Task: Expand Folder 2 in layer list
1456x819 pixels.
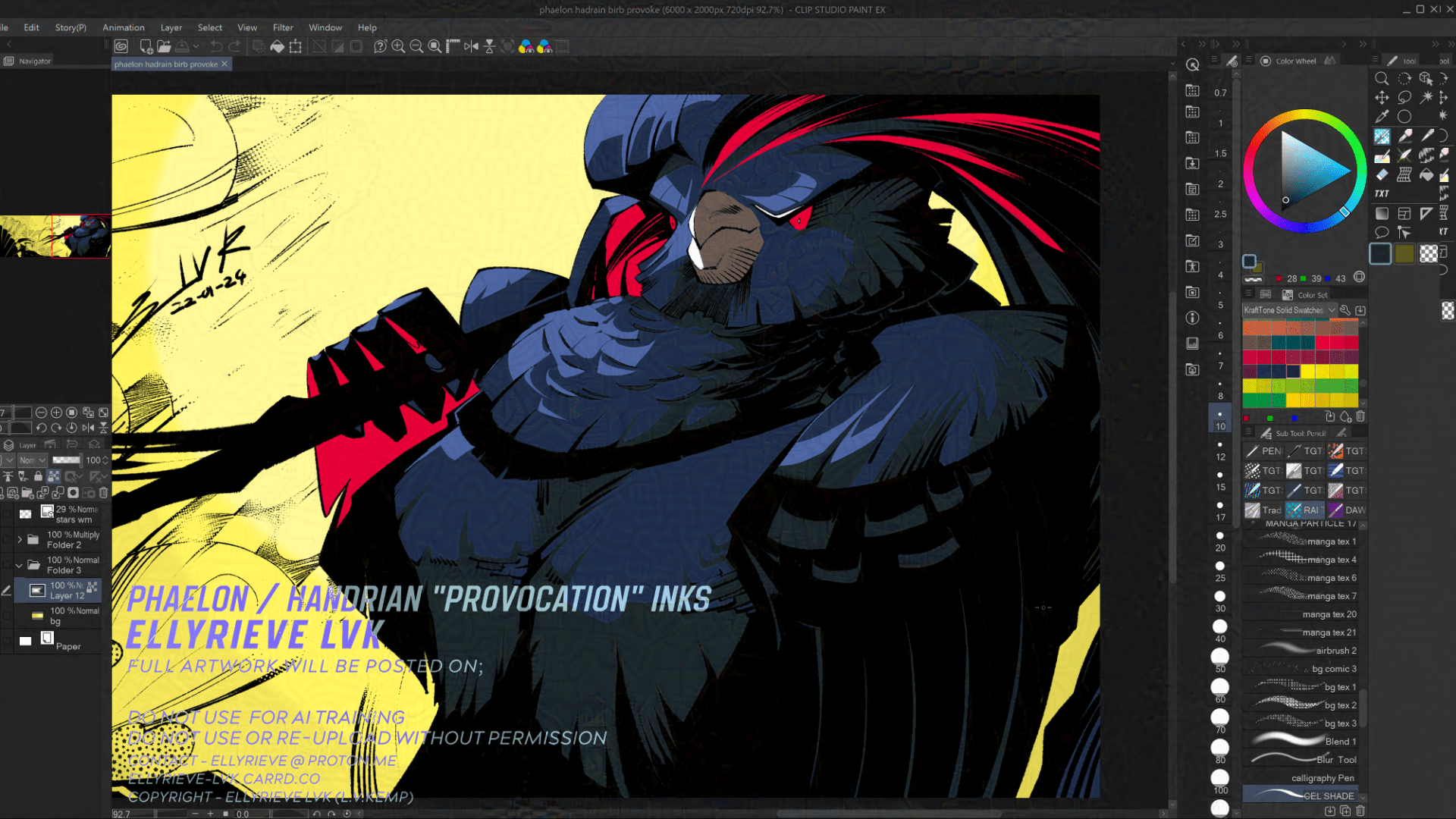Action: tap(20, 540)
